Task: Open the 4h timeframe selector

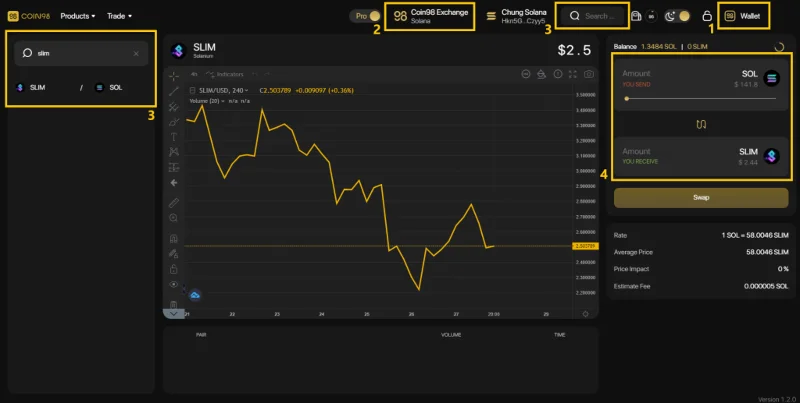Action: (194, 74)
